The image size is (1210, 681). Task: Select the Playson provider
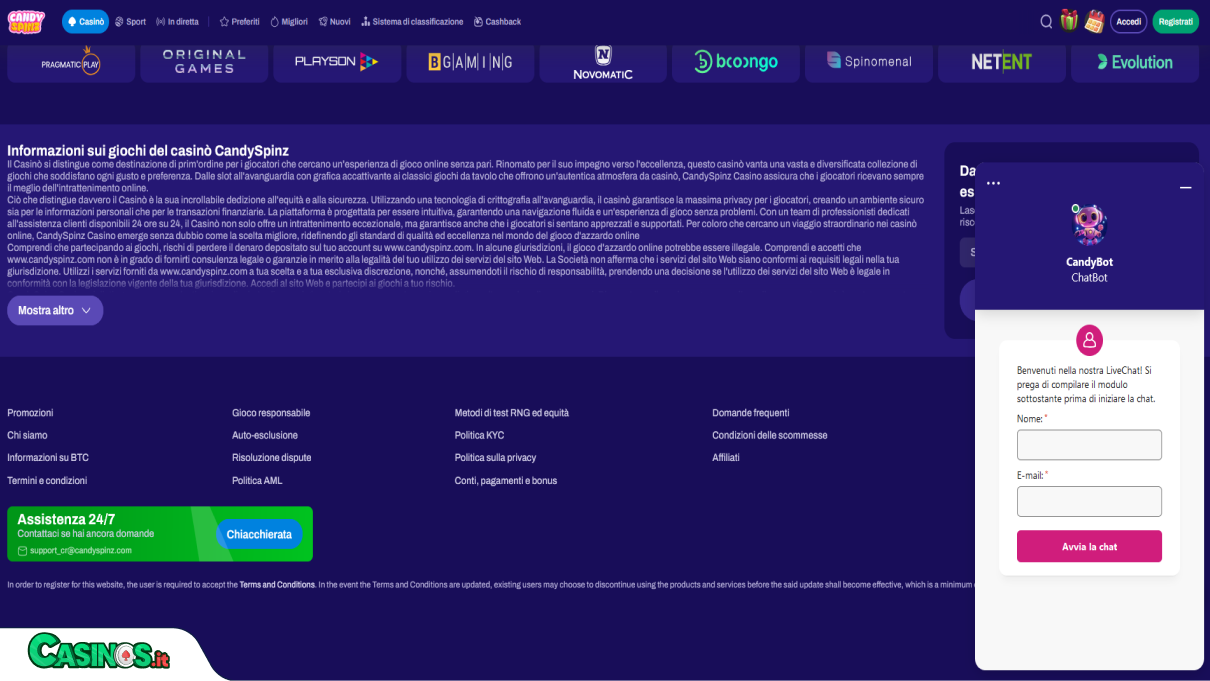(x=337, y=62)
